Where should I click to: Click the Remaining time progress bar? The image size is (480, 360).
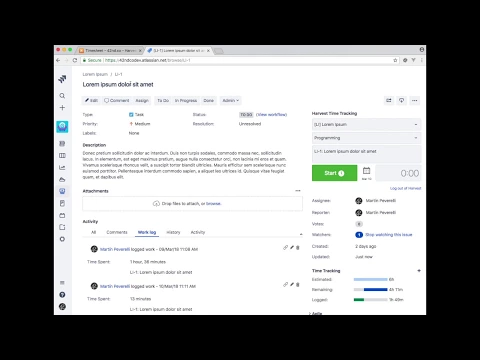coord(371,290)
